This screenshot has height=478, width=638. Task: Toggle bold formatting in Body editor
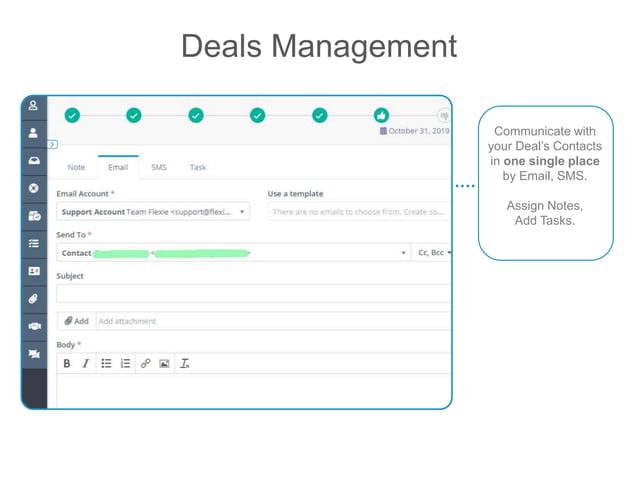67,364
